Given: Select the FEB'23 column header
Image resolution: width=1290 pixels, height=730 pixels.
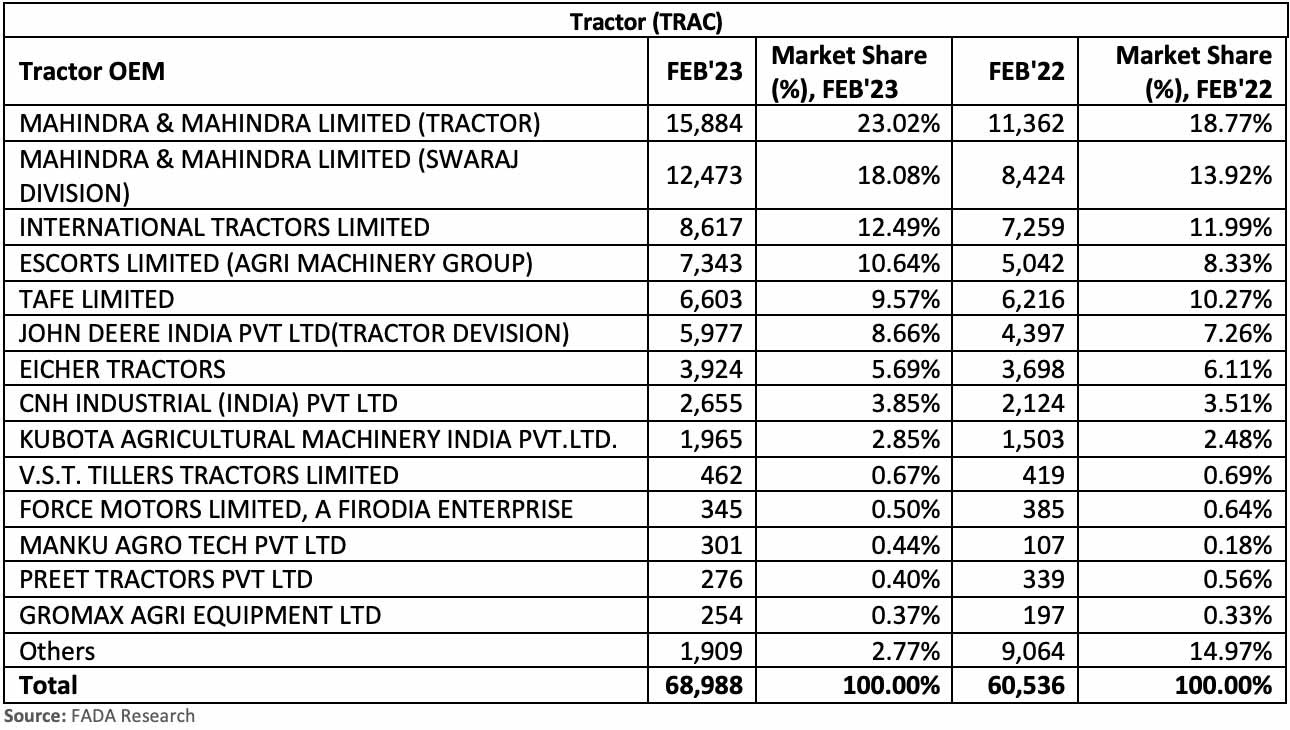Looking at the screenshot, I should 705,71.
